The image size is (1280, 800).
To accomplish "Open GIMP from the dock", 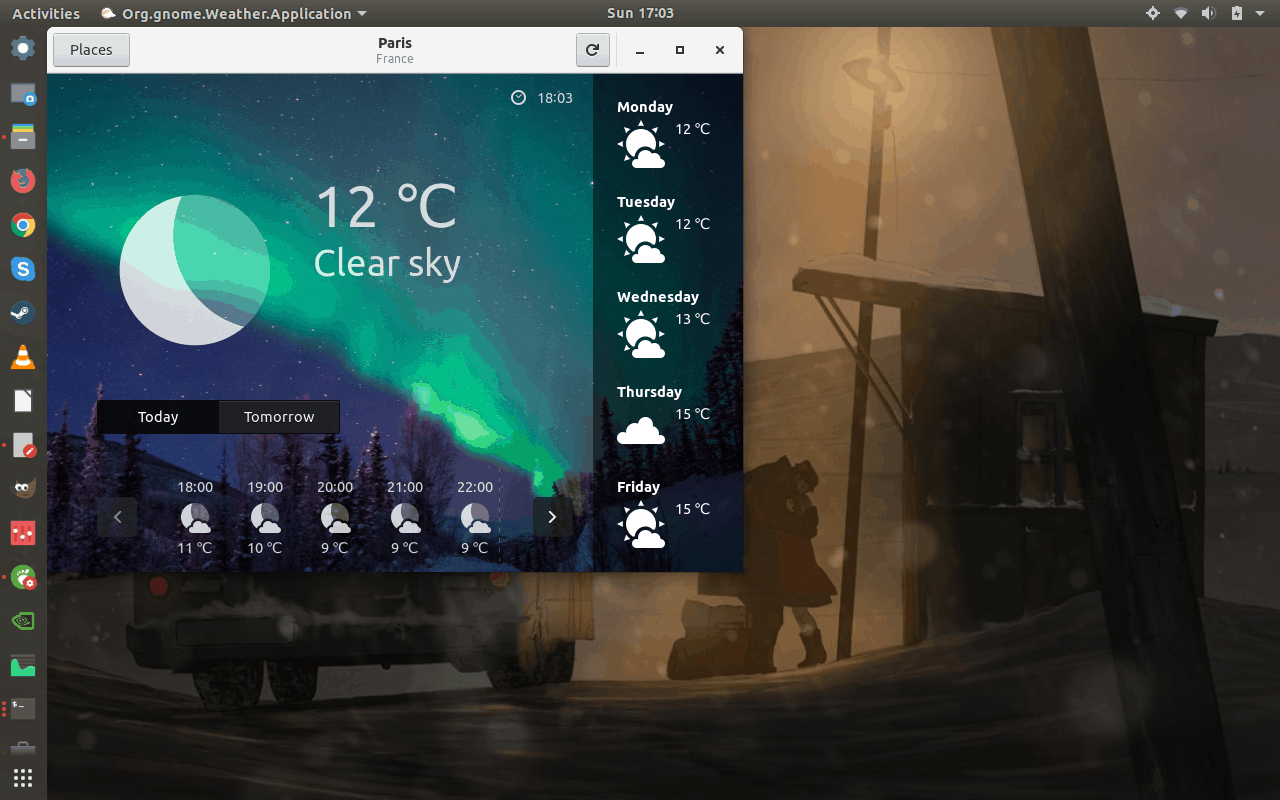I will (x=23, y=489).
